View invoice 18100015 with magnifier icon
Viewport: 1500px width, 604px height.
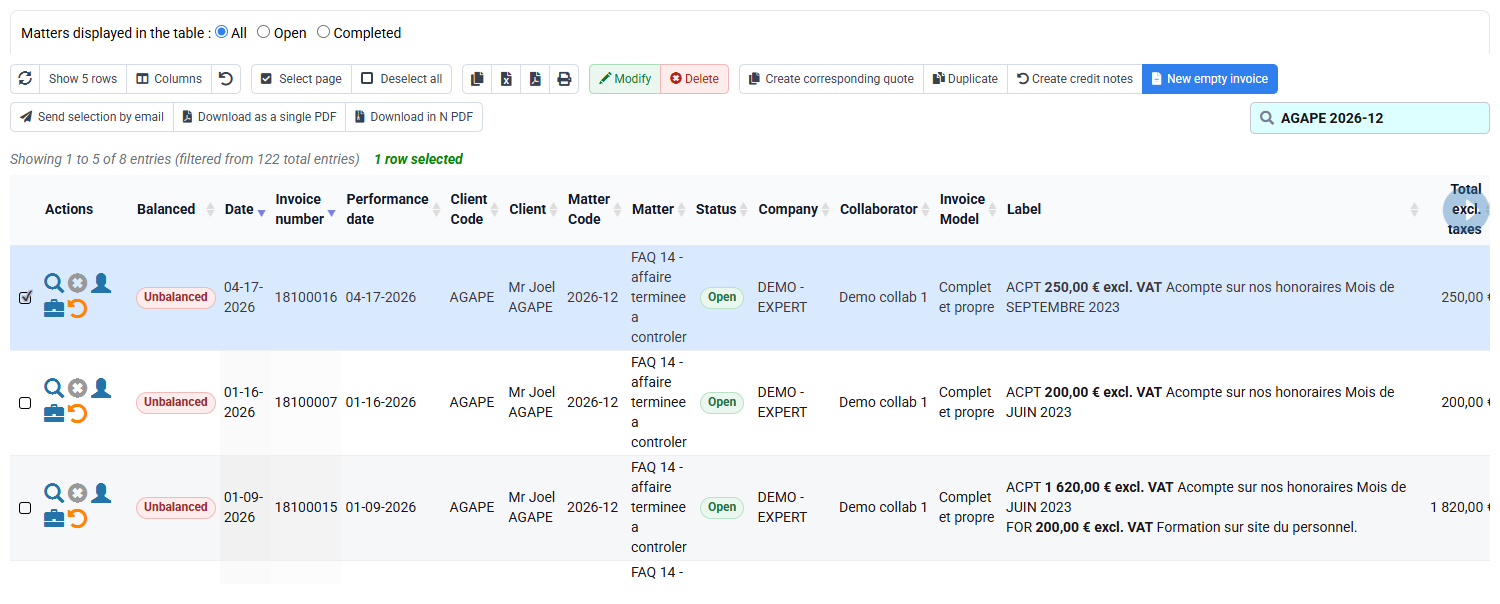coord(54,493)
